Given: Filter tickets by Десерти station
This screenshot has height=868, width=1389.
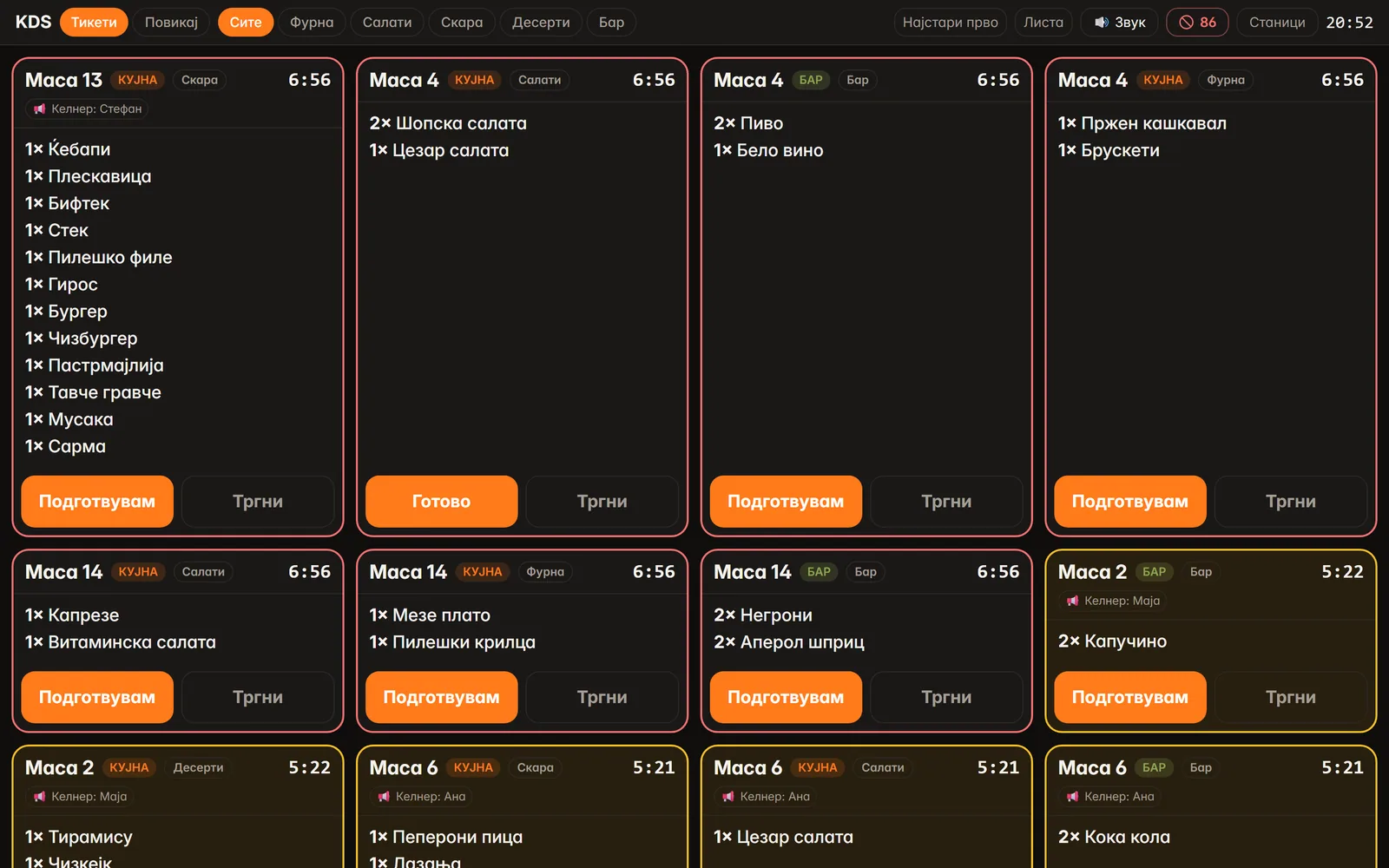Looking at the screenshot, I should tap(541, 23).
